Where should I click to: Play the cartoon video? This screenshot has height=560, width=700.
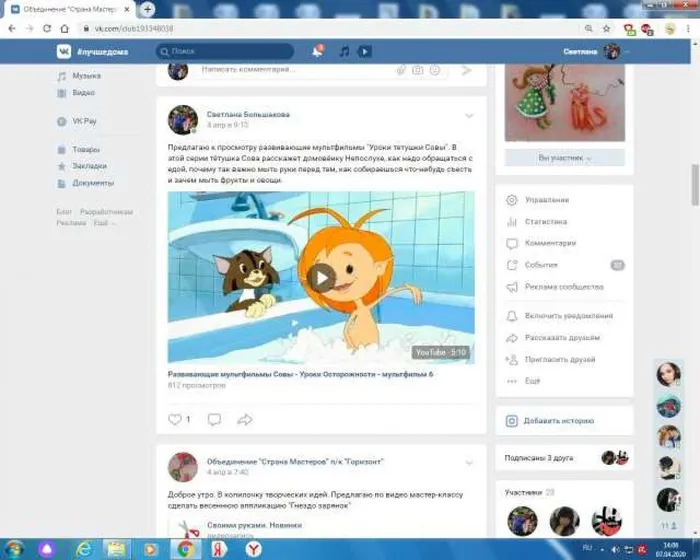click(321, 278)
